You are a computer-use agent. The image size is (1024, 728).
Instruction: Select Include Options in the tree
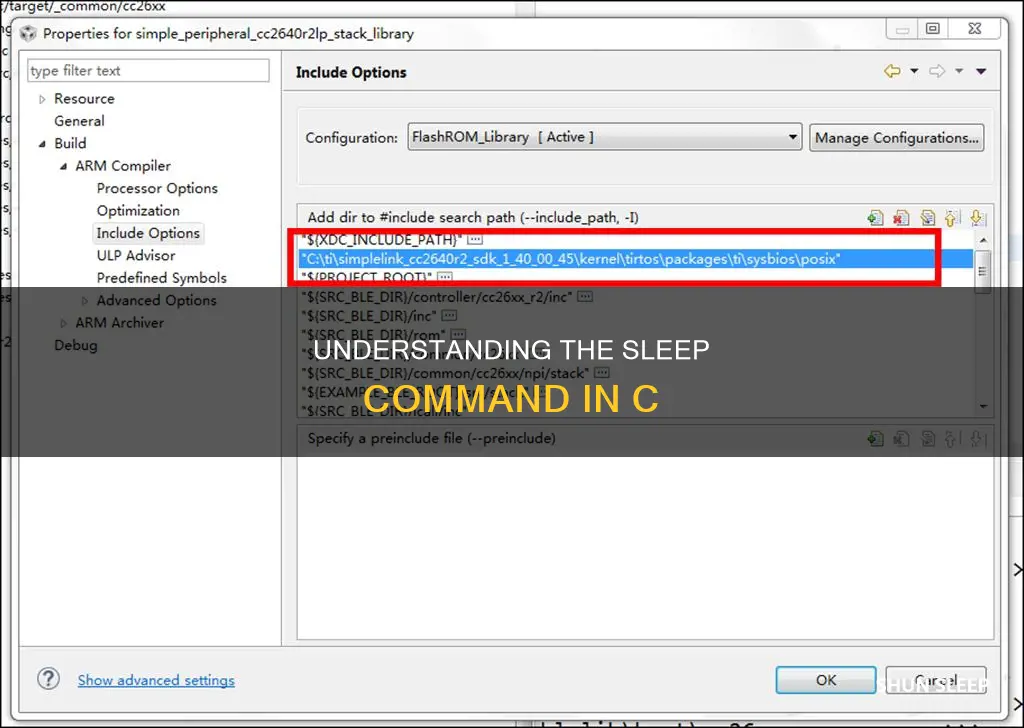pos(148,233)
